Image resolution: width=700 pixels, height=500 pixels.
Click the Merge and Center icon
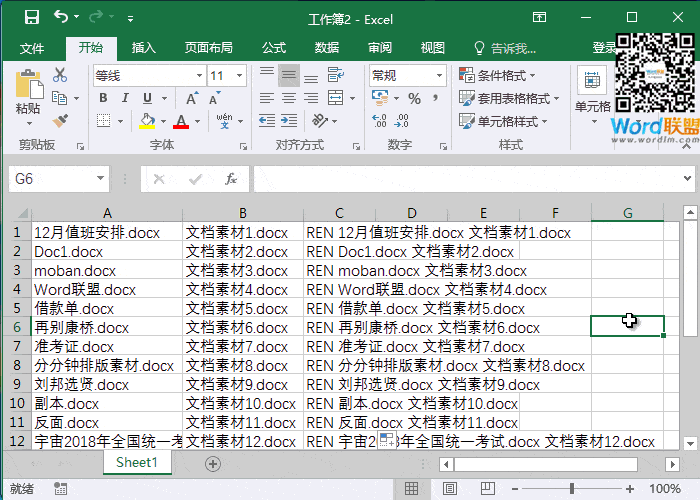pyautogui.click(x=335, y=98)
